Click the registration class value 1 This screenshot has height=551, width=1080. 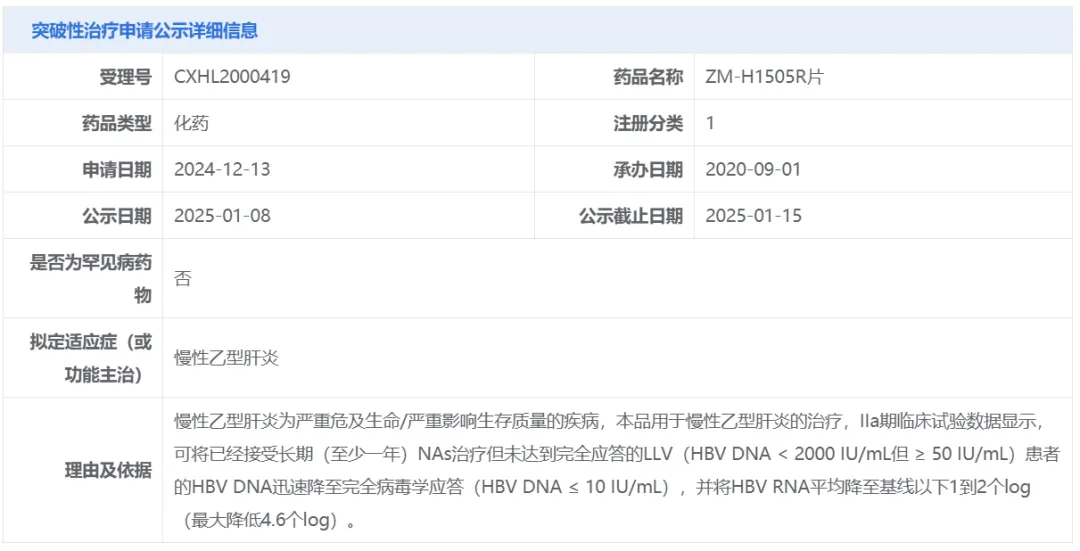[x=710, y=123]
